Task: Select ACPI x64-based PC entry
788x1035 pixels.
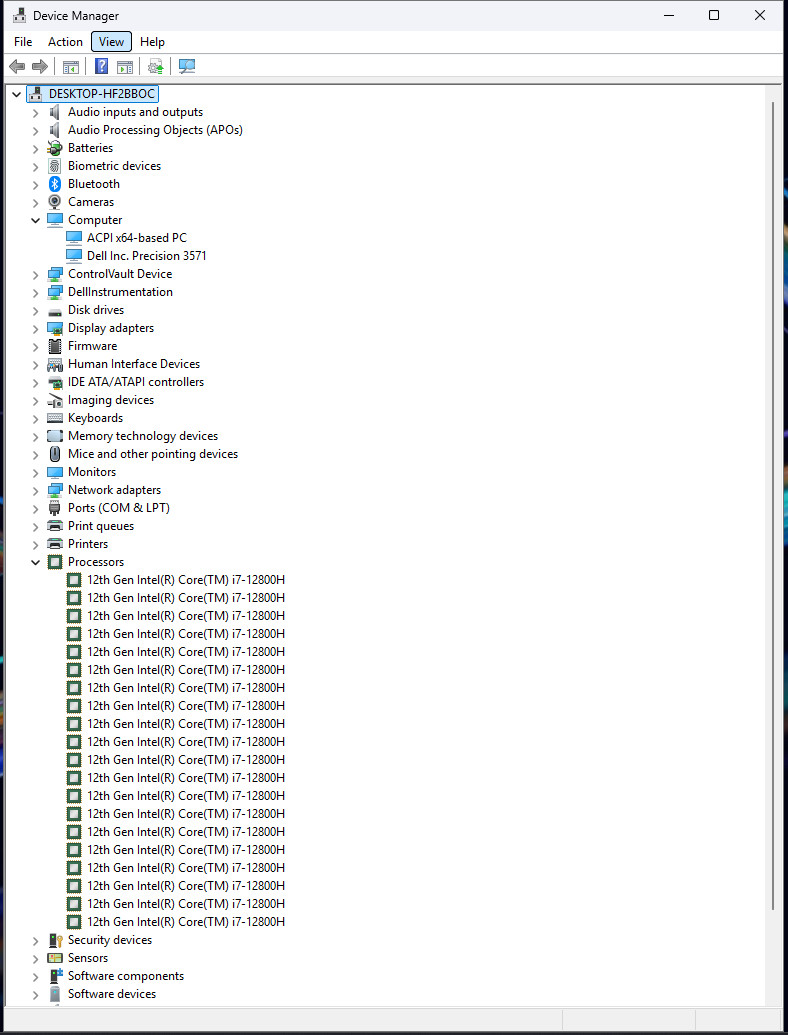Action: coord(137,238)
